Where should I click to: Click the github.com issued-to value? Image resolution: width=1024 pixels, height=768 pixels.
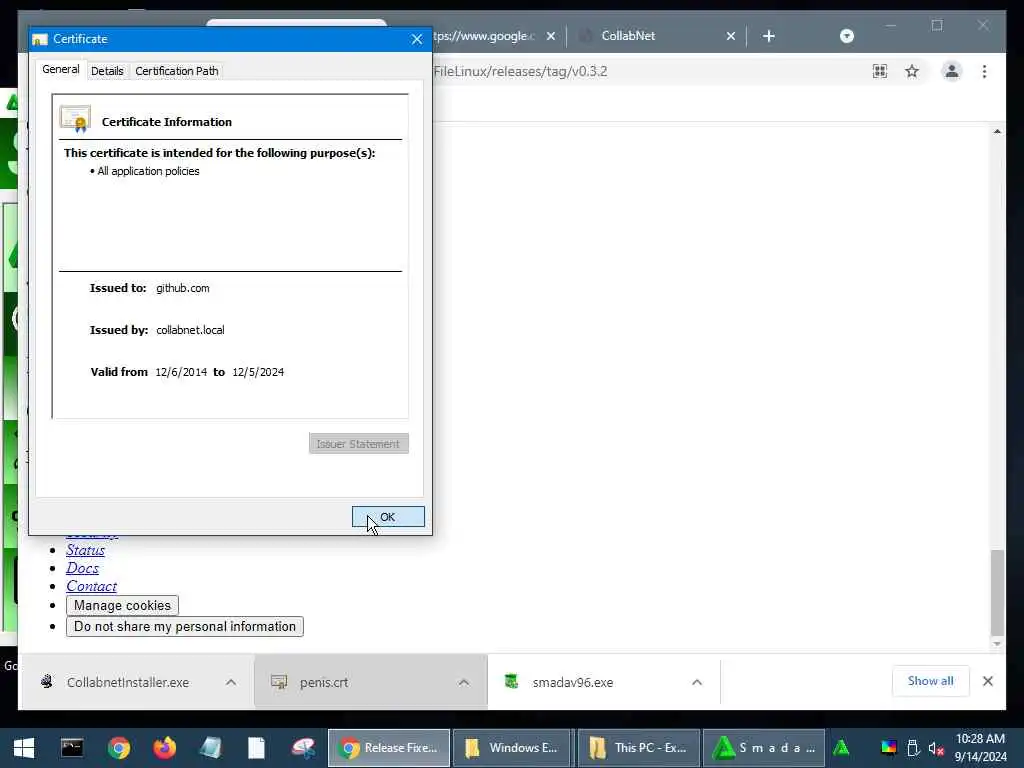point(183,288)
